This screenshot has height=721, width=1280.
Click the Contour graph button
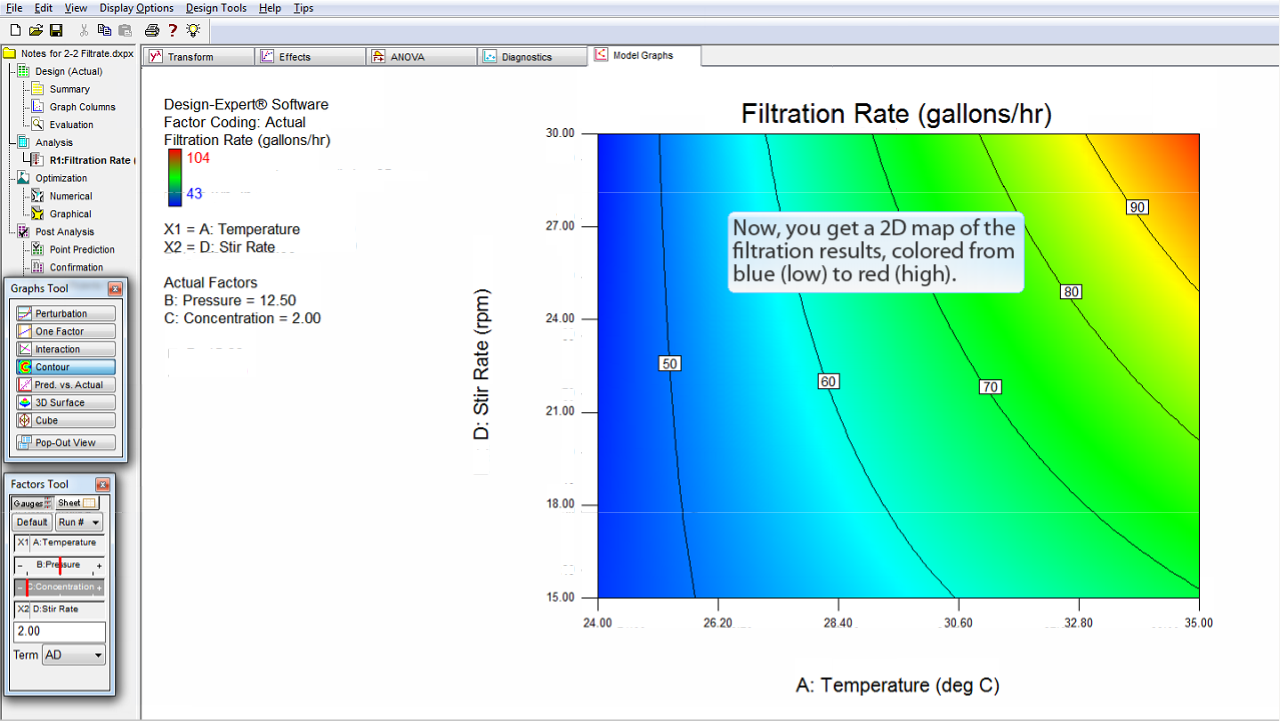66,367
